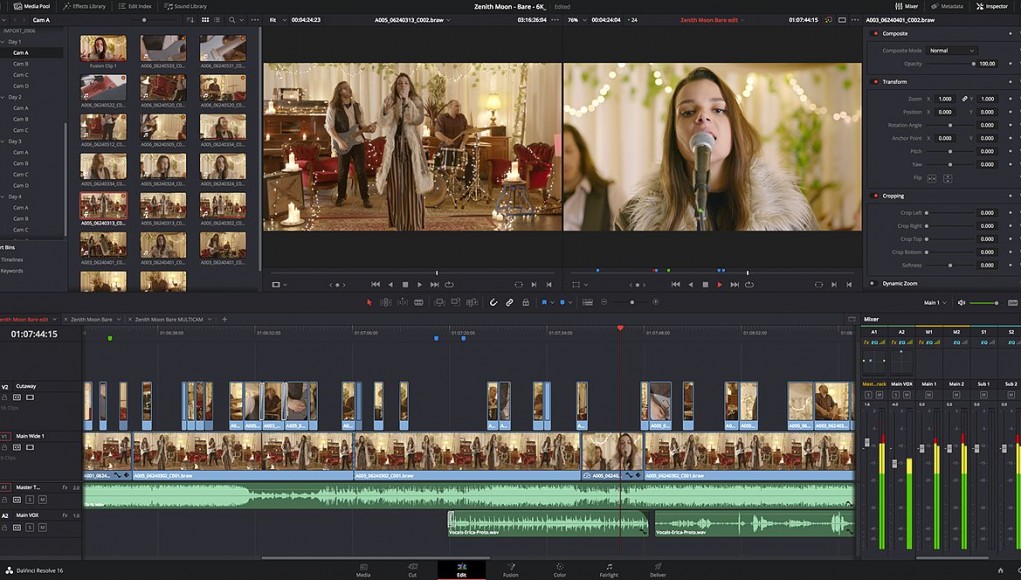Select the Blade Edit tool
This screenshot has height=580, width=1021.
419,302
